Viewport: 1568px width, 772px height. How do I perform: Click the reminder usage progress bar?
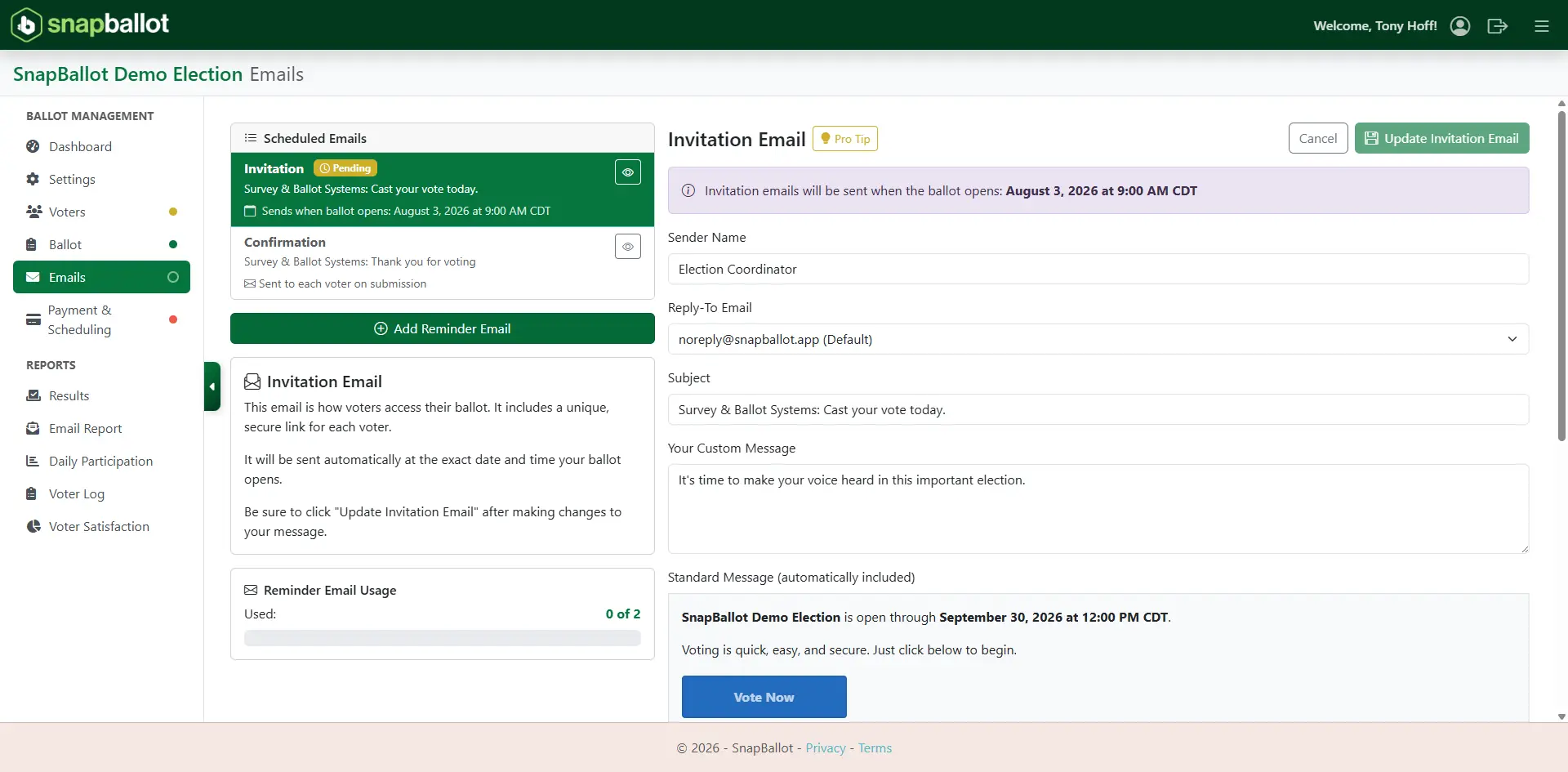443,638
